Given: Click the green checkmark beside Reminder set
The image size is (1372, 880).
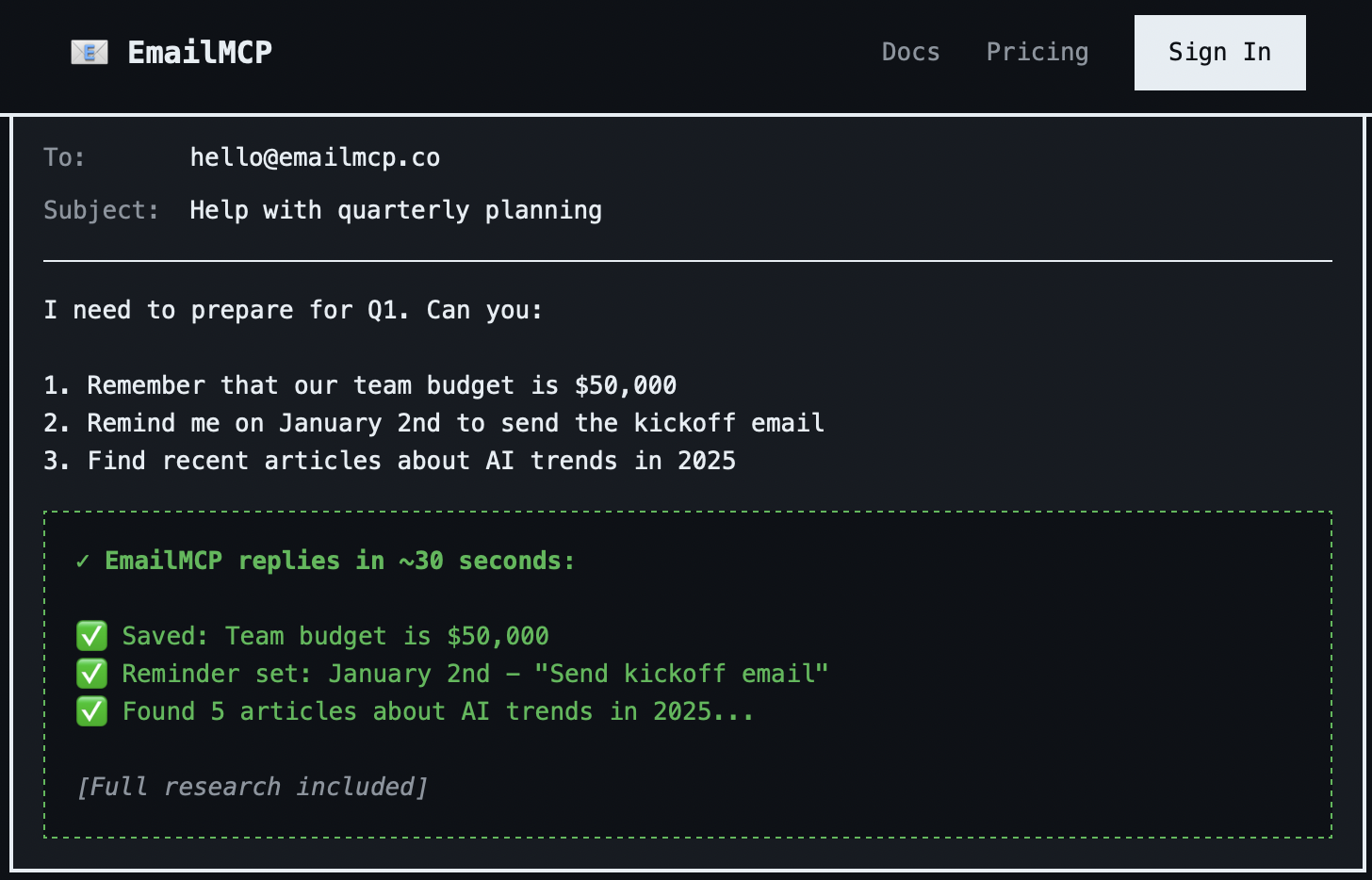Looking at the screenshot, I should pyautogui.click(x=91, y=674).
